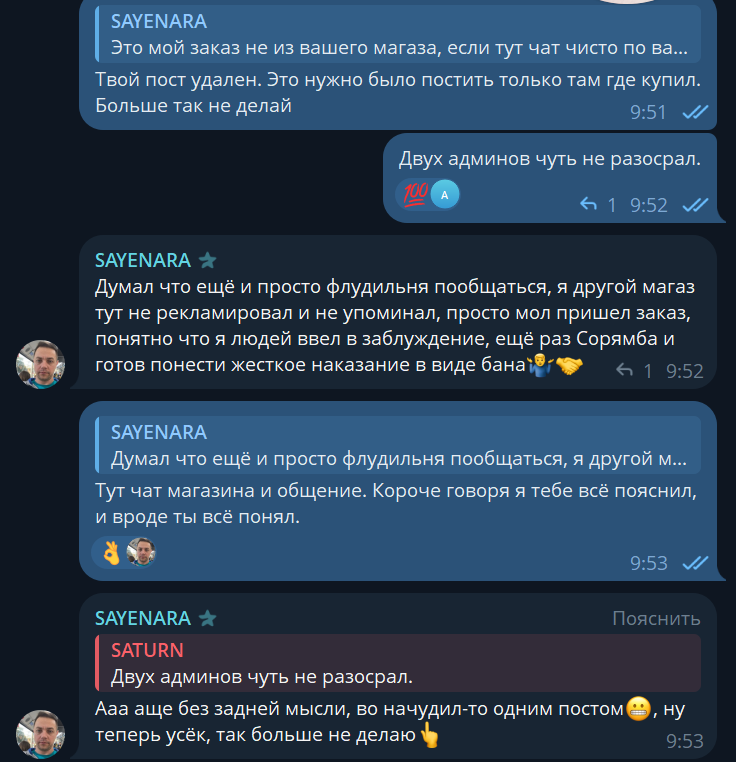The image size is (736, 762).
Task: Click the 100 emoji reaction
Action: (x=415, y=194)
